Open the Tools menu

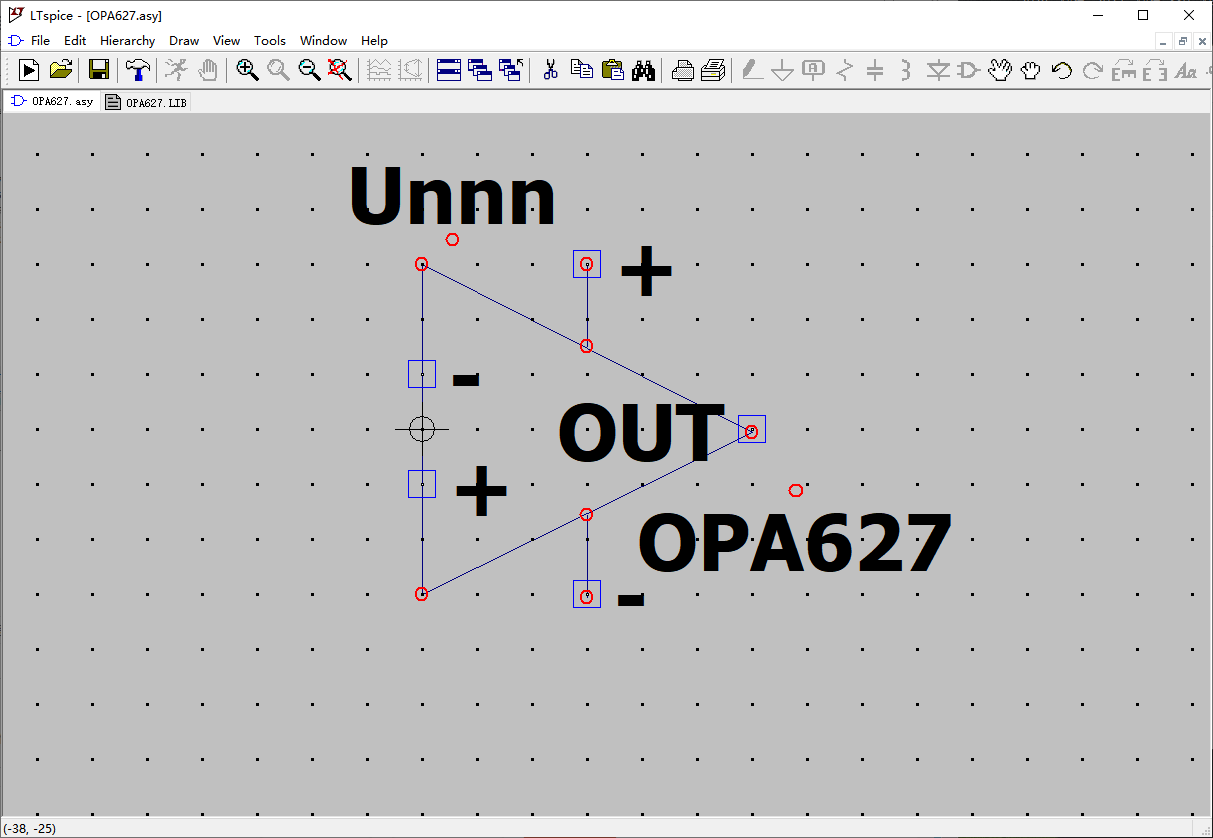pos(270,41)
